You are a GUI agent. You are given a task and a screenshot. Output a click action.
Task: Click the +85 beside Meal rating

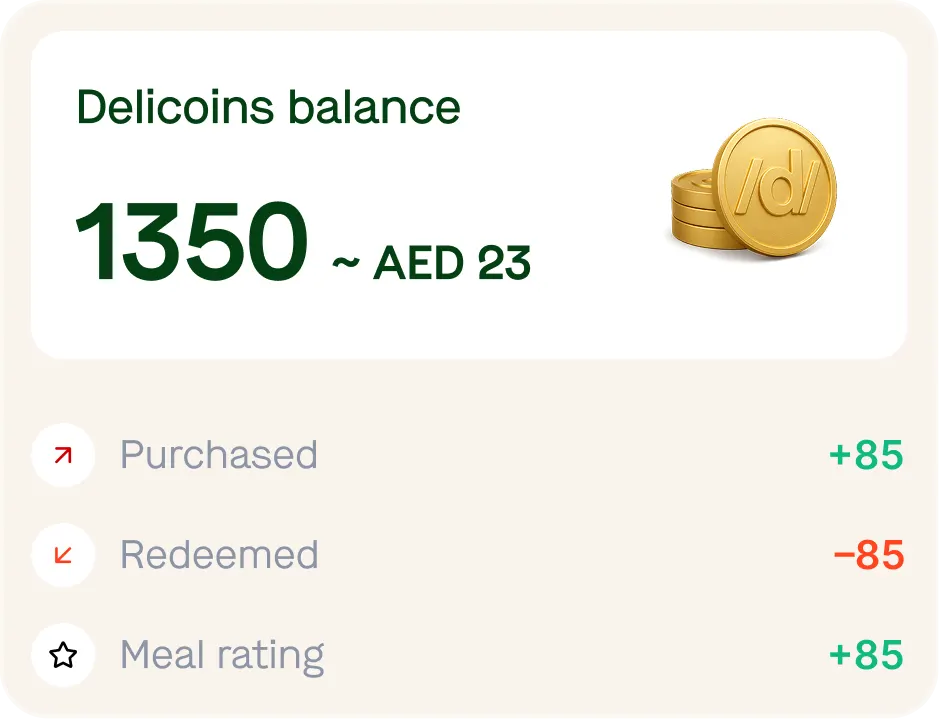867,655
